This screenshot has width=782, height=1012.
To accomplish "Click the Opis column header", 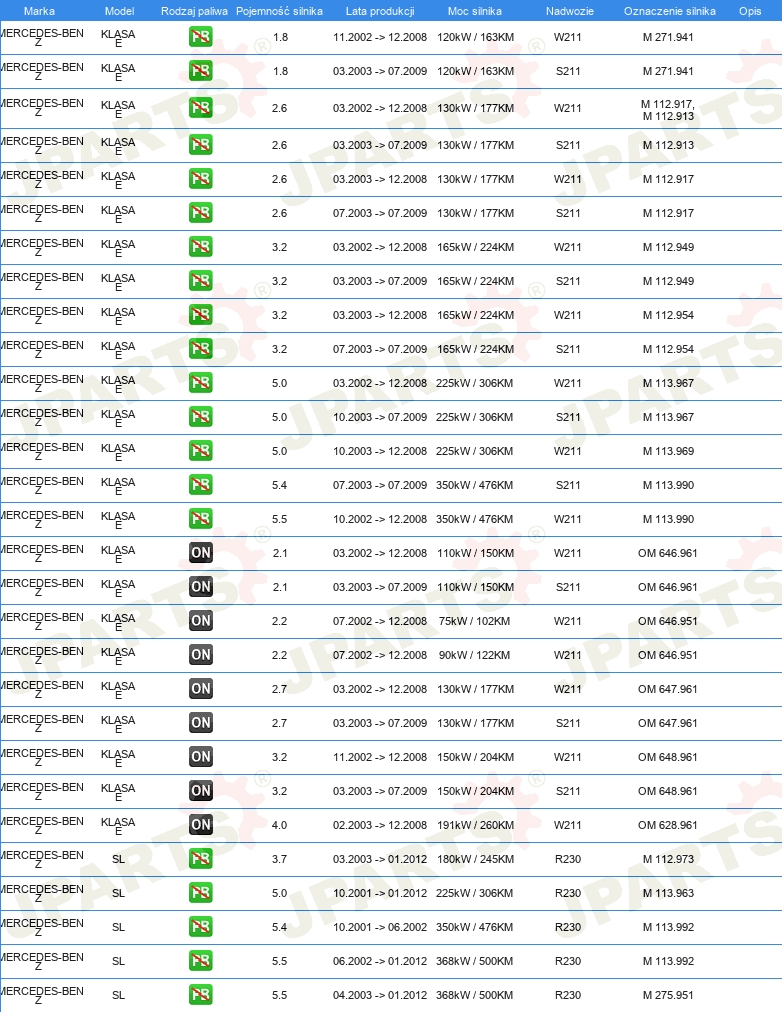I will point(750,11).
